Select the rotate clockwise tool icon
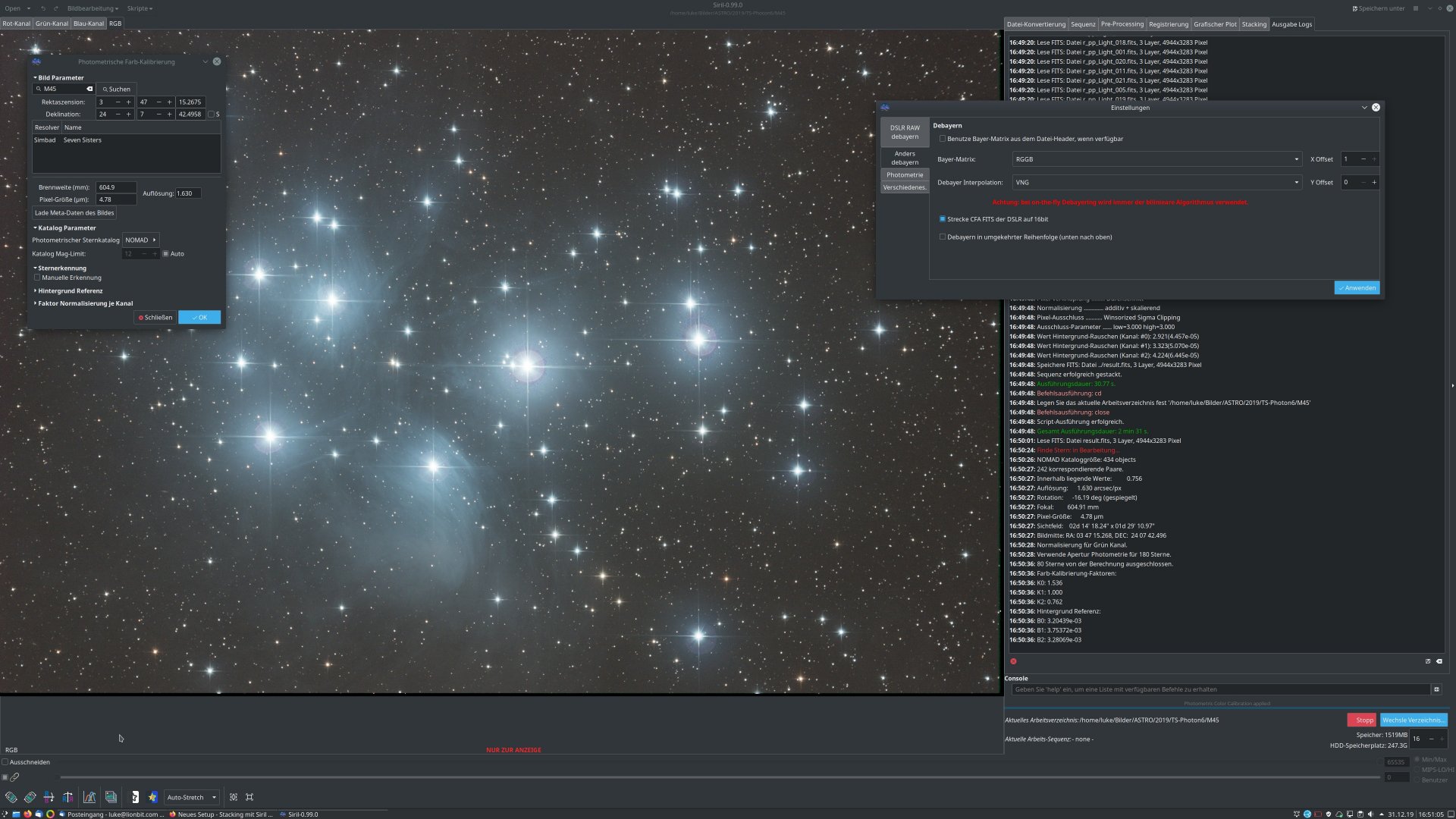 [x=30, y=797]
